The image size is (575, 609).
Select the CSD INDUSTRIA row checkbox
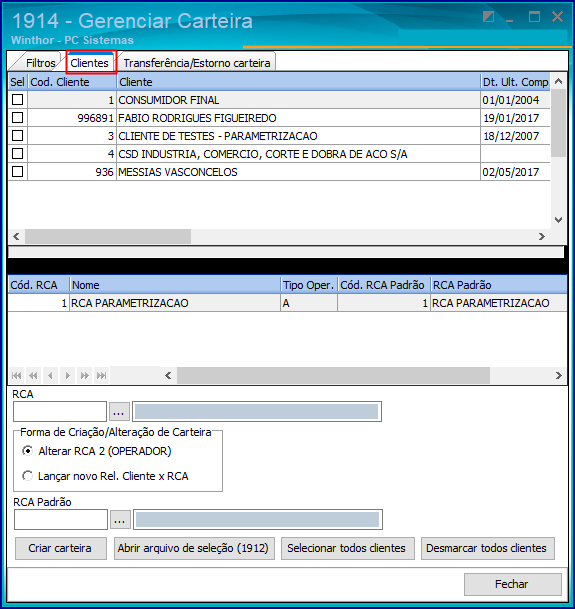(17, 154)
